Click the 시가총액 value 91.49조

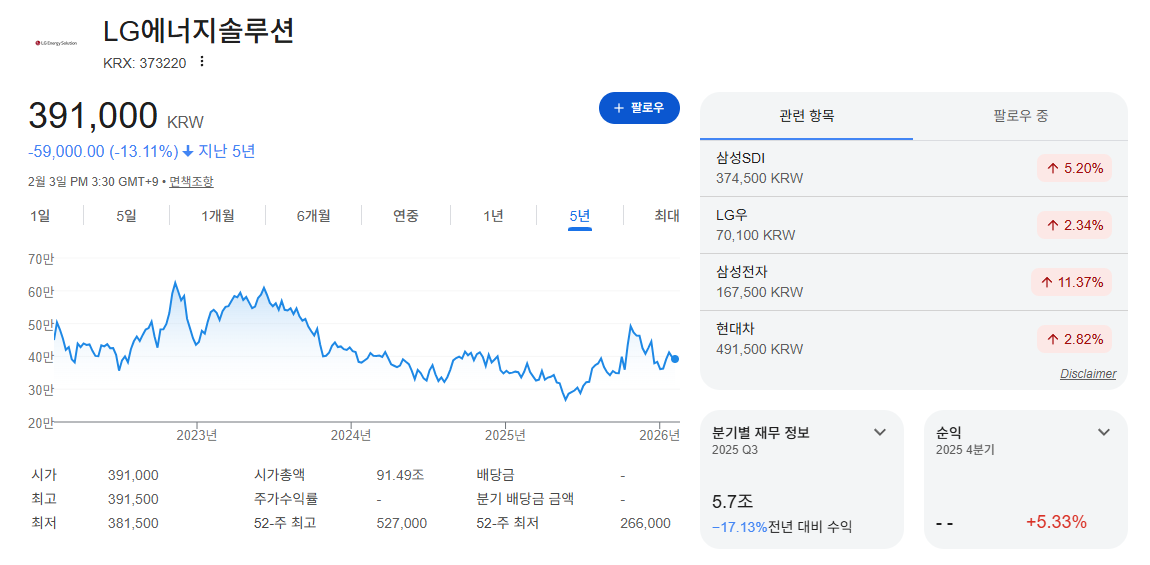pos(400,475)
